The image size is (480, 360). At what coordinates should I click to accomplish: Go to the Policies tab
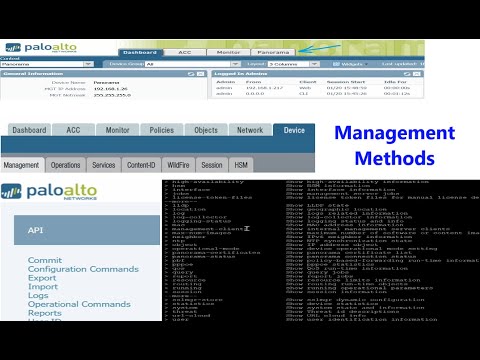(x=162, y=130)
